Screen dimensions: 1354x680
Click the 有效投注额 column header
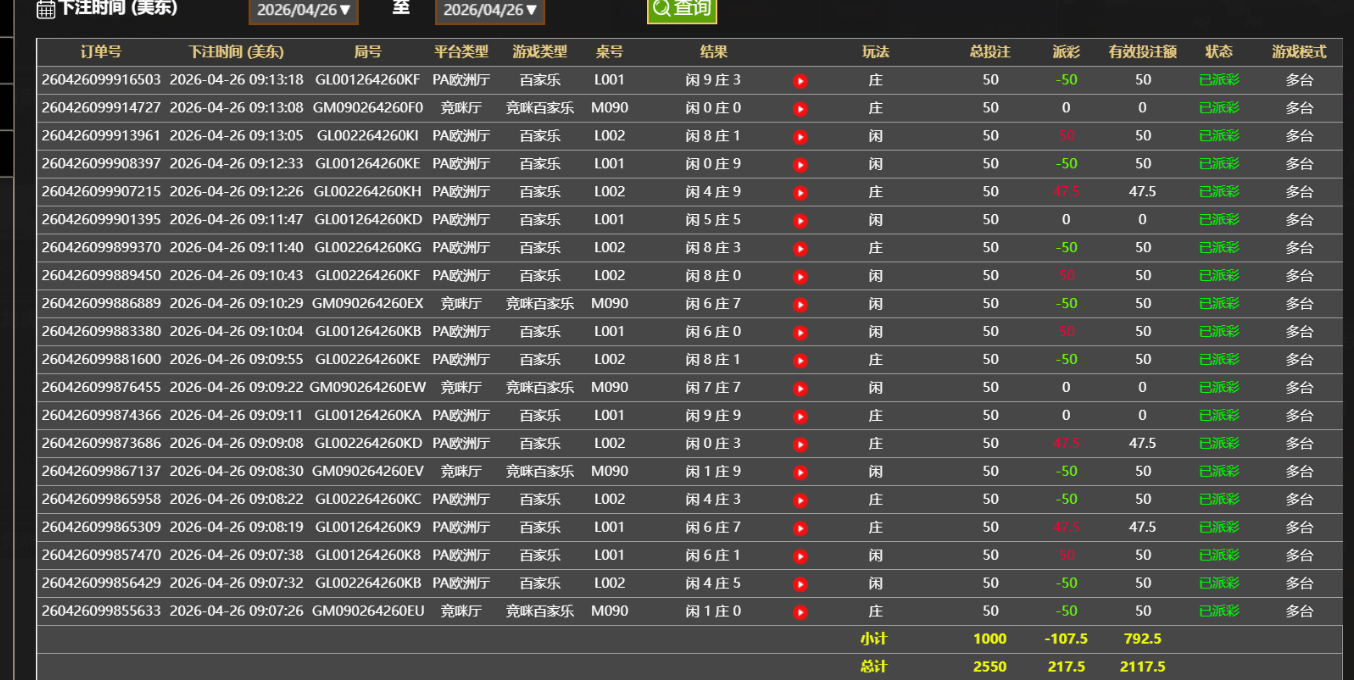click(1143, 52)
